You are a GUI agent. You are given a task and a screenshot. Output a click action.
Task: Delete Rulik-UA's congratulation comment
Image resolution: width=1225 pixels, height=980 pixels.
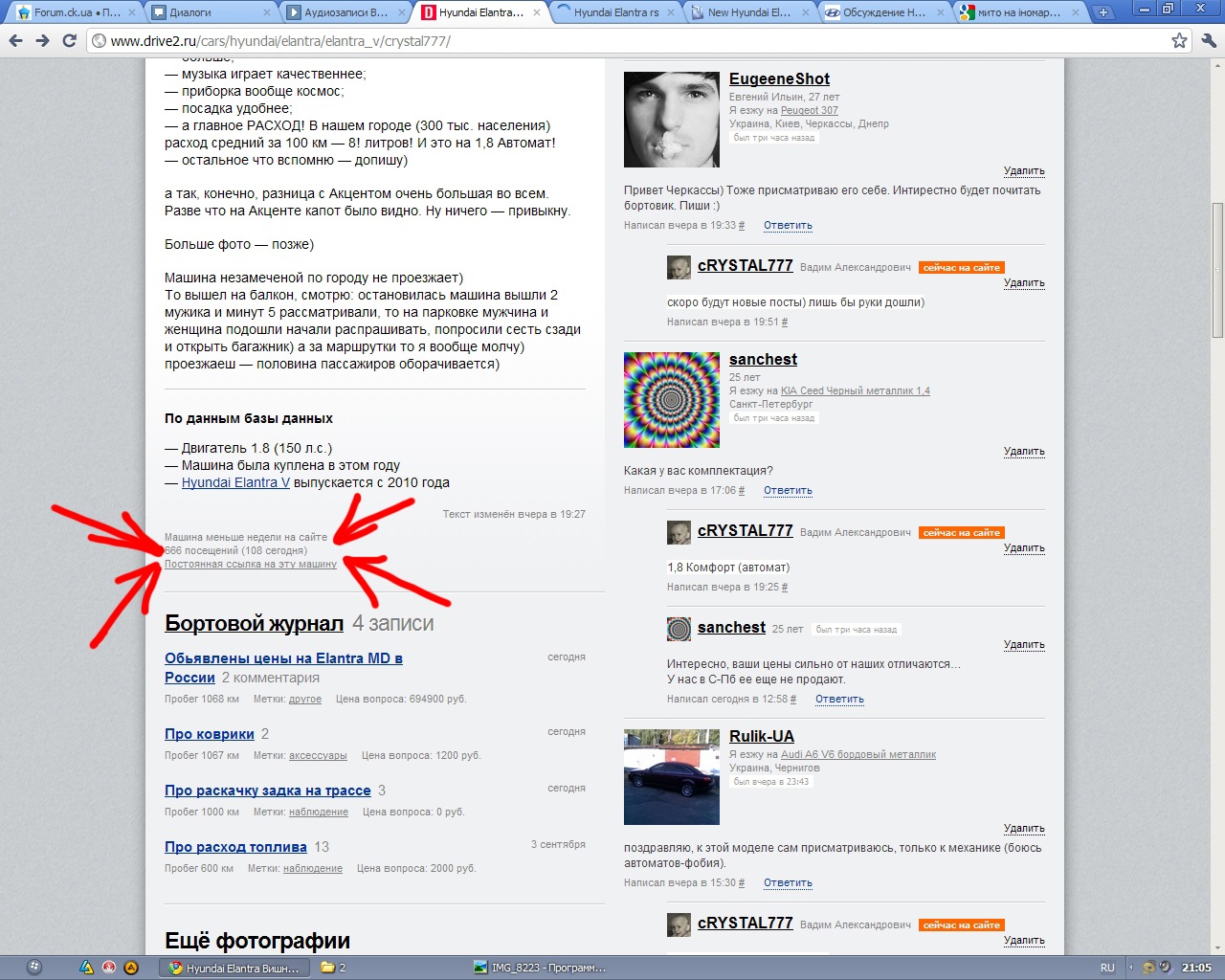pyautogui.click(x=1024, y=829)
